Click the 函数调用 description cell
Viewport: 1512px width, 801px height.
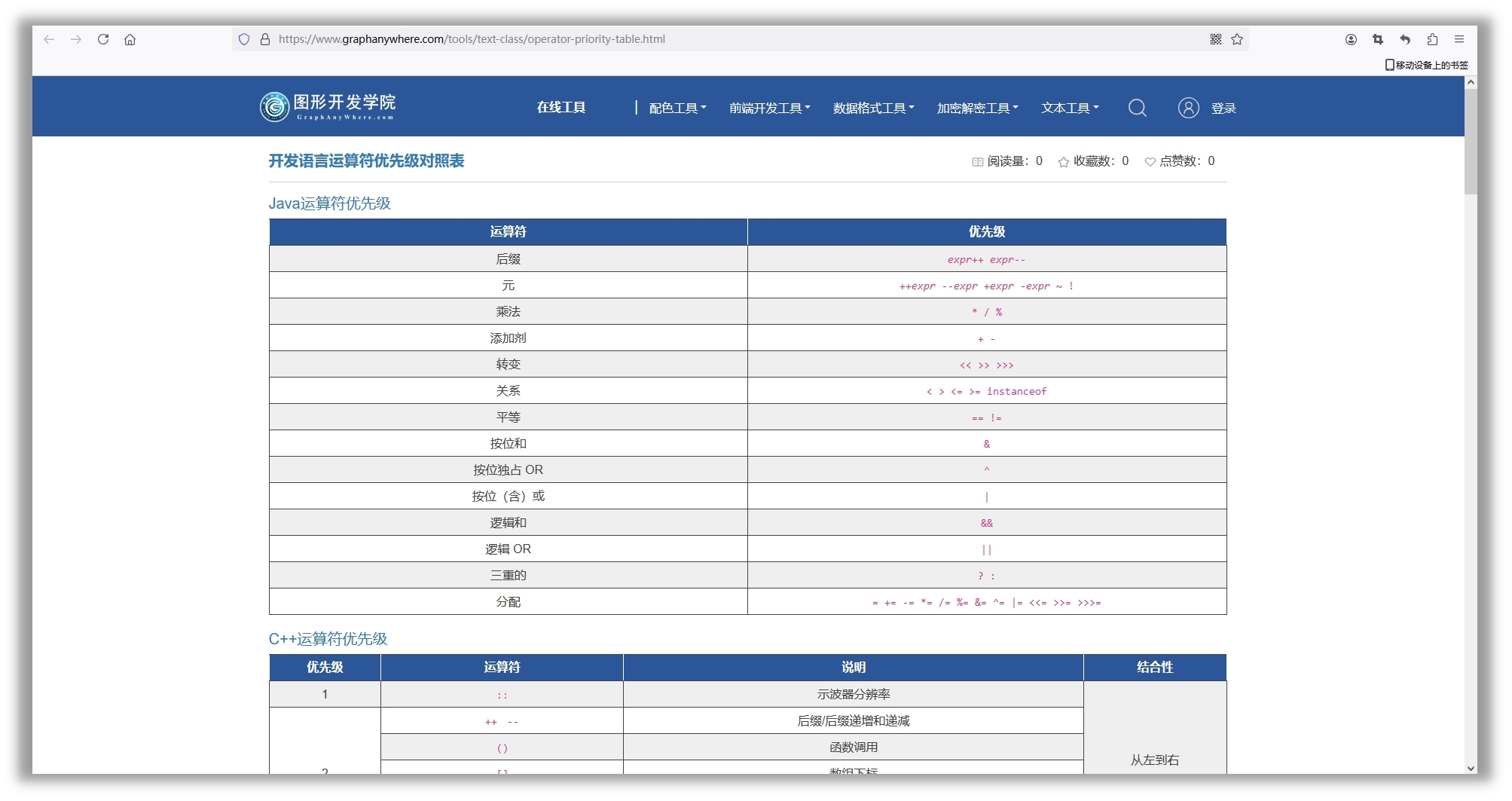coord(854,747)
